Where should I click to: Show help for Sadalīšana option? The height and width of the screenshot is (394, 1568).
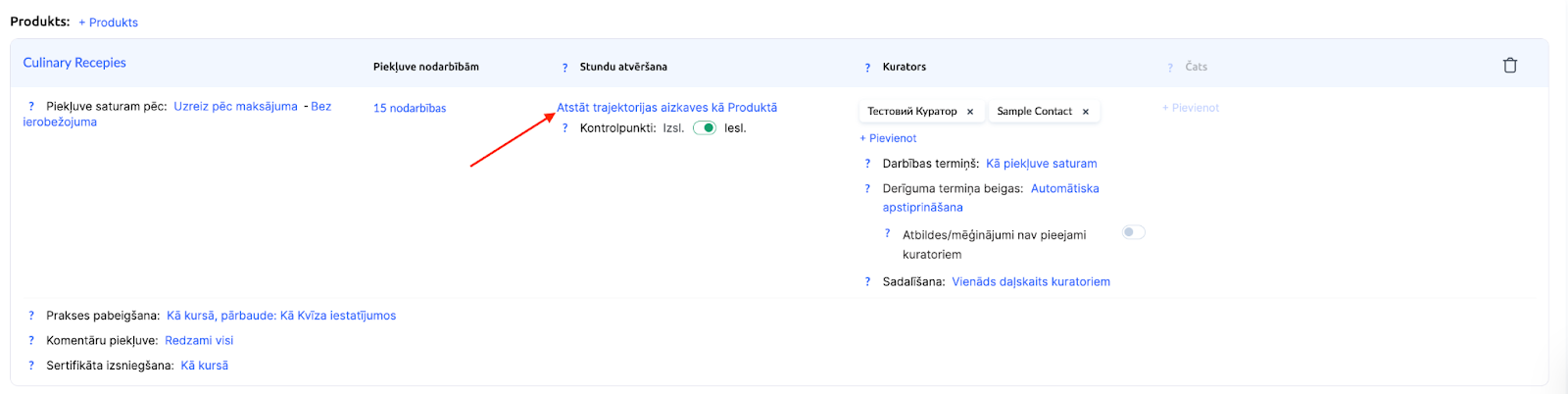point(867,282)
